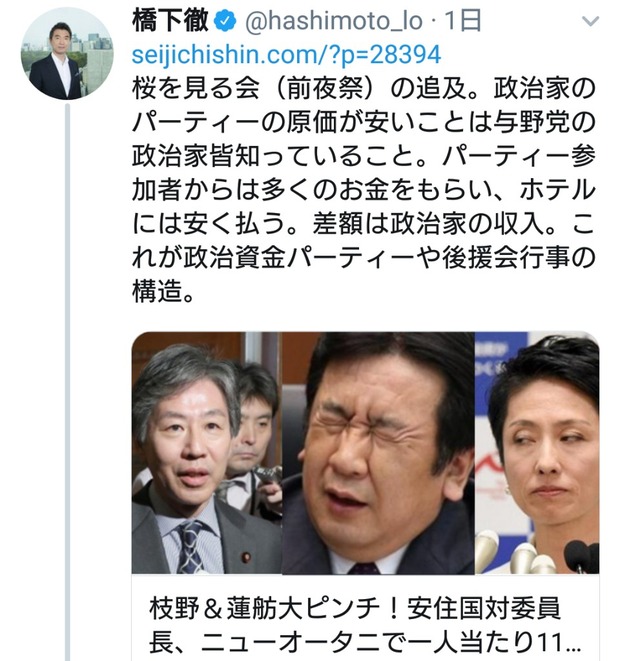Expand the tweet options chevron menu
The width and height of the screenshot is (620, 661).
tap(590, 21)
